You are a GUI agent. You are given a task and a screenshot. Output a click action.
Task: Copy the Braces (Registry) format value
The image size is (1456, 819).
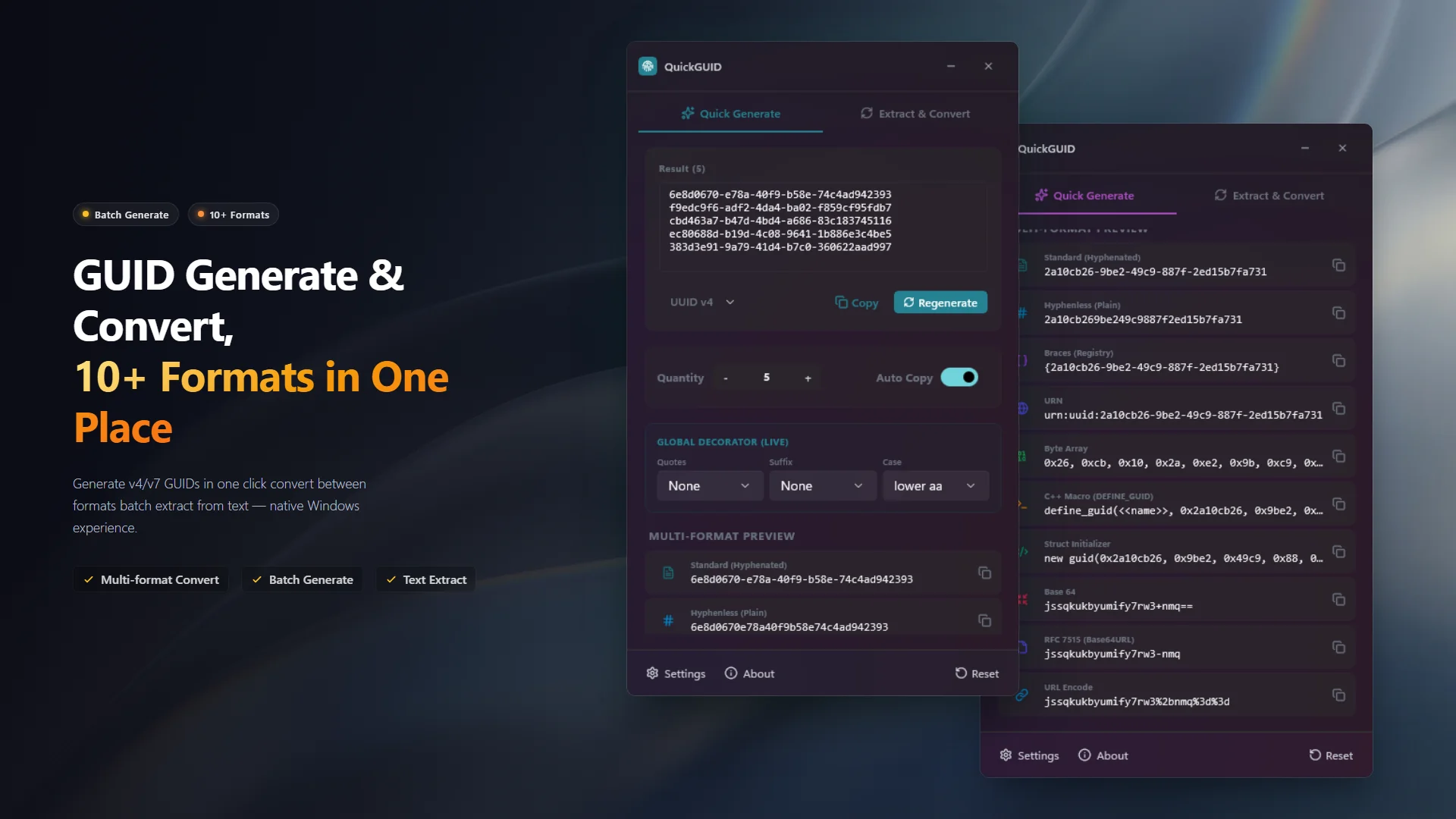(x=1338, y=361)
